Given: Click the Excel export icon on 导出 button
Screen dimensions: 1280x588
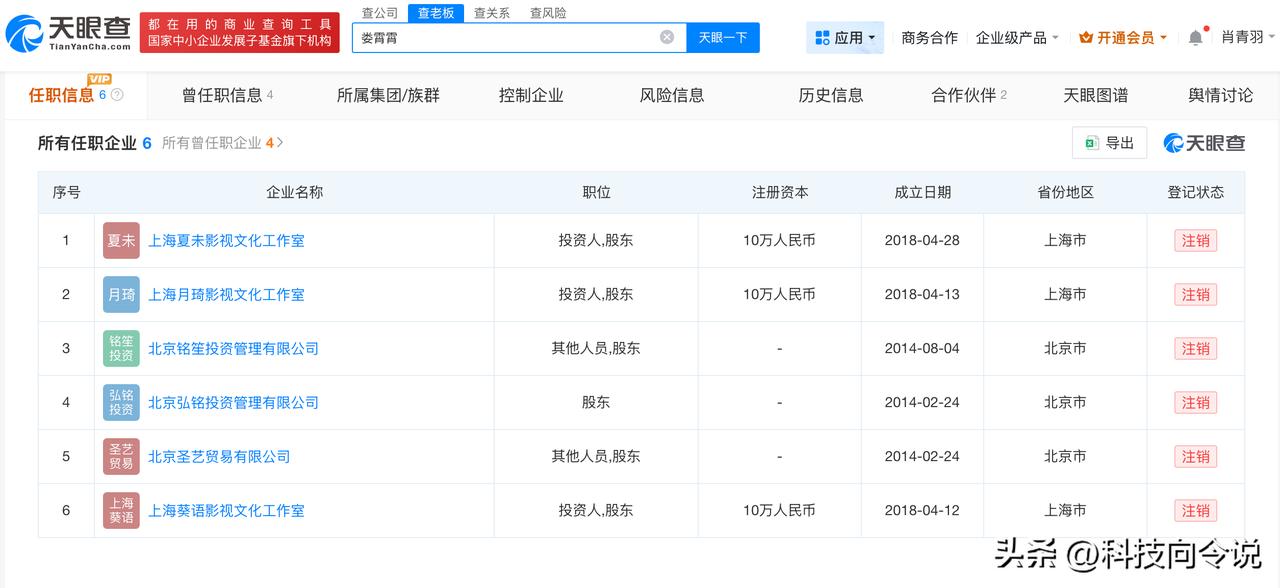Looking at the screenshot, I should coord(1092,142).
